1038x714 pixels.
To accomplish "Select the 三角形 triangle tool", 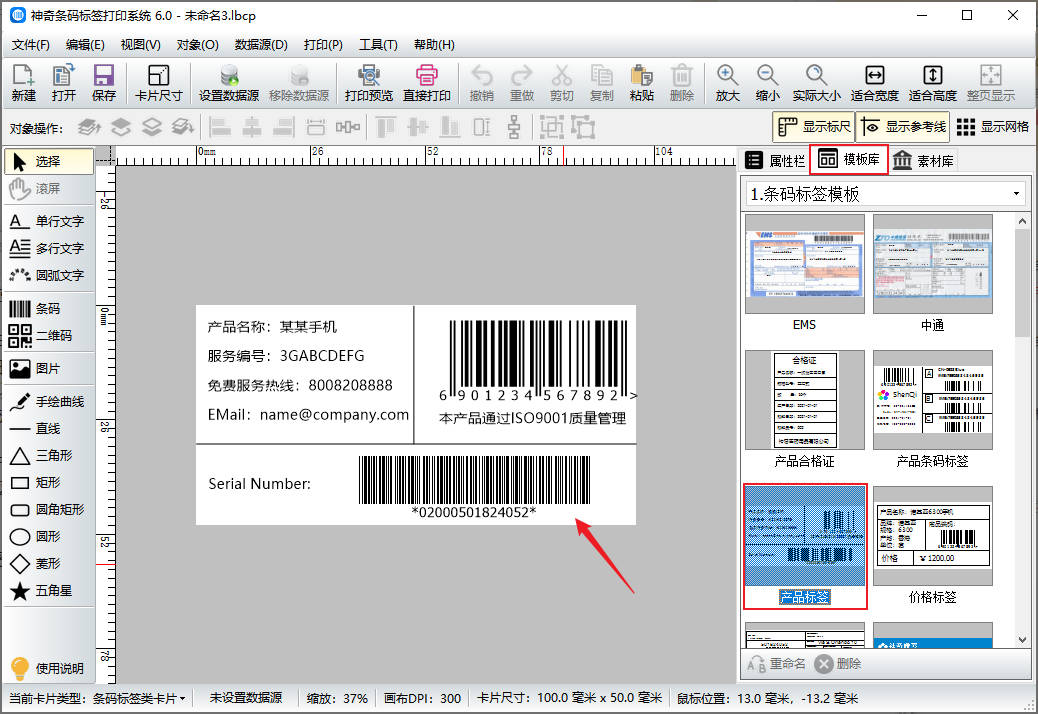I will [x=48, y=455].
